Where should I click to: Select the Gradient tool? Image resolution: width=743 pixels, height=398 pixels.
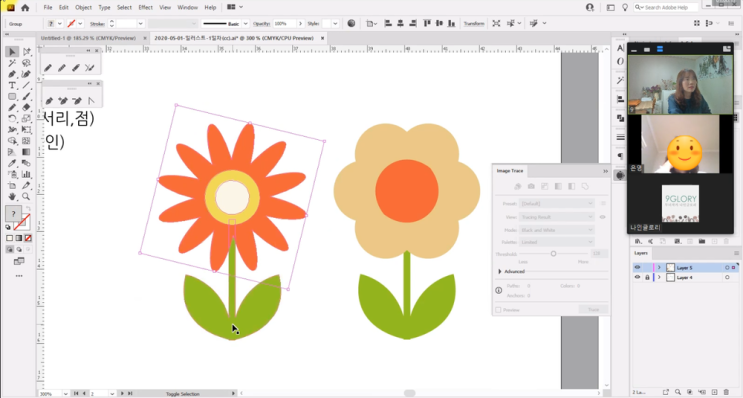27,152
